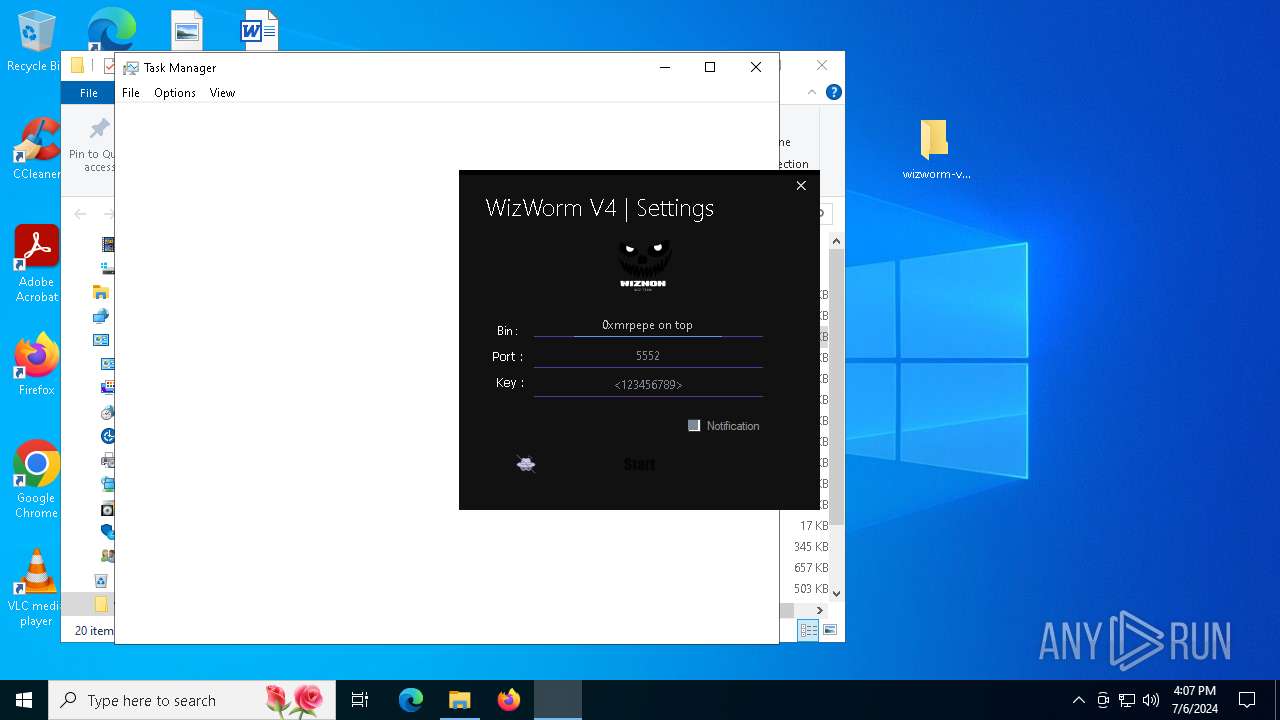
Task: Select the Word document desktop icon
Action: [x=259, y=31]
